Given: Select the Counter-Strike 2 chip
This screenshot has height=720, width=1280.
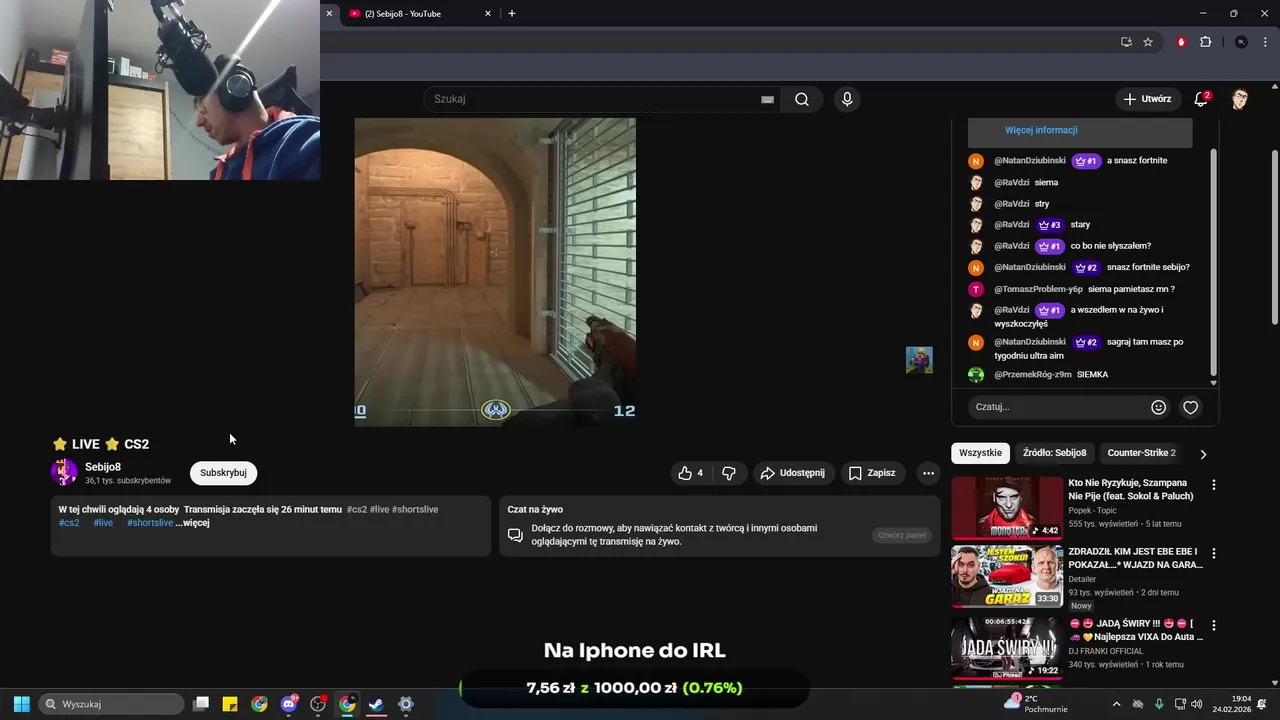Looking at the screenshot, I should pos(1141,453).
